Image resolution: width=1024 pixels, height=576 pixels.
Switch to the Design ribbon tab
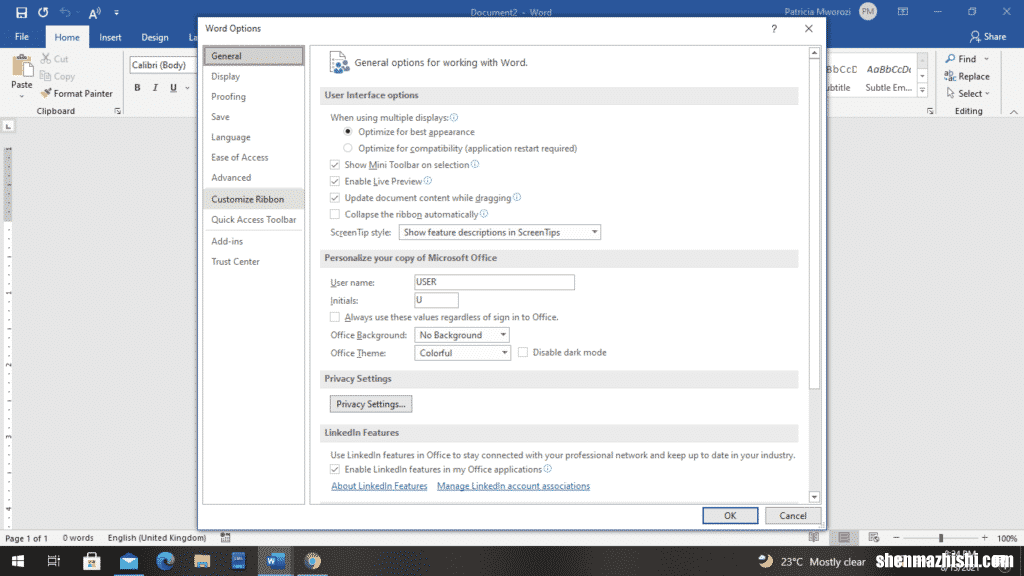155,37
